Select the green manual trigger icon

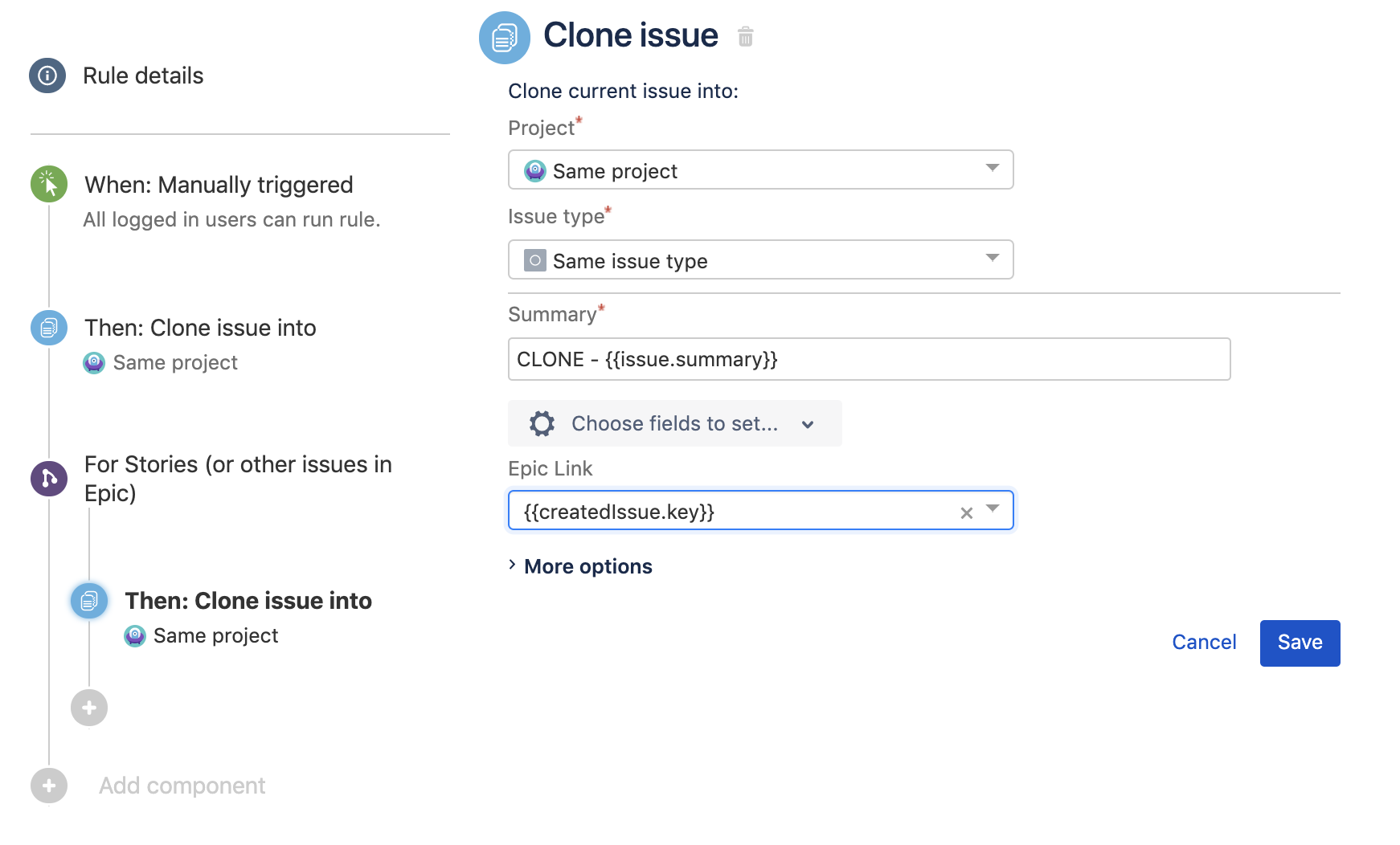click(48, 184)
